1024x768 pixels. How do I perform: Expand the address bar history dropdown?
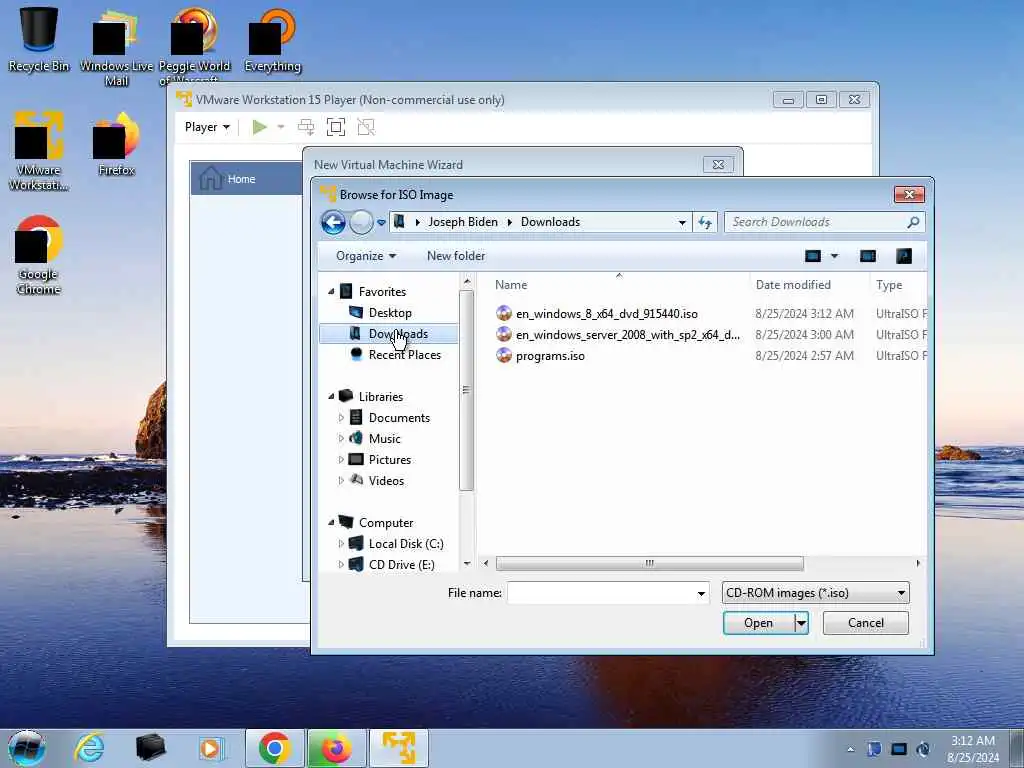click(682, 223)
